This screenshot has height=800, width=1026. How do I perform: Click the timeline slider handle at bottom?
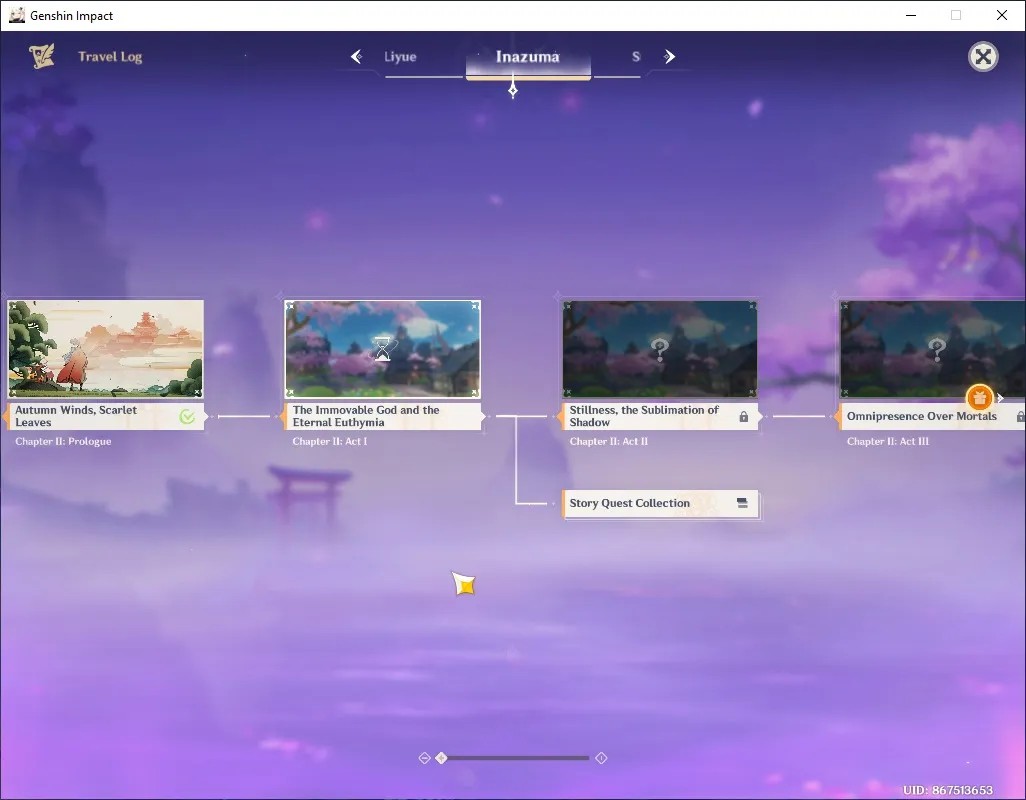(x=442, y=758)
